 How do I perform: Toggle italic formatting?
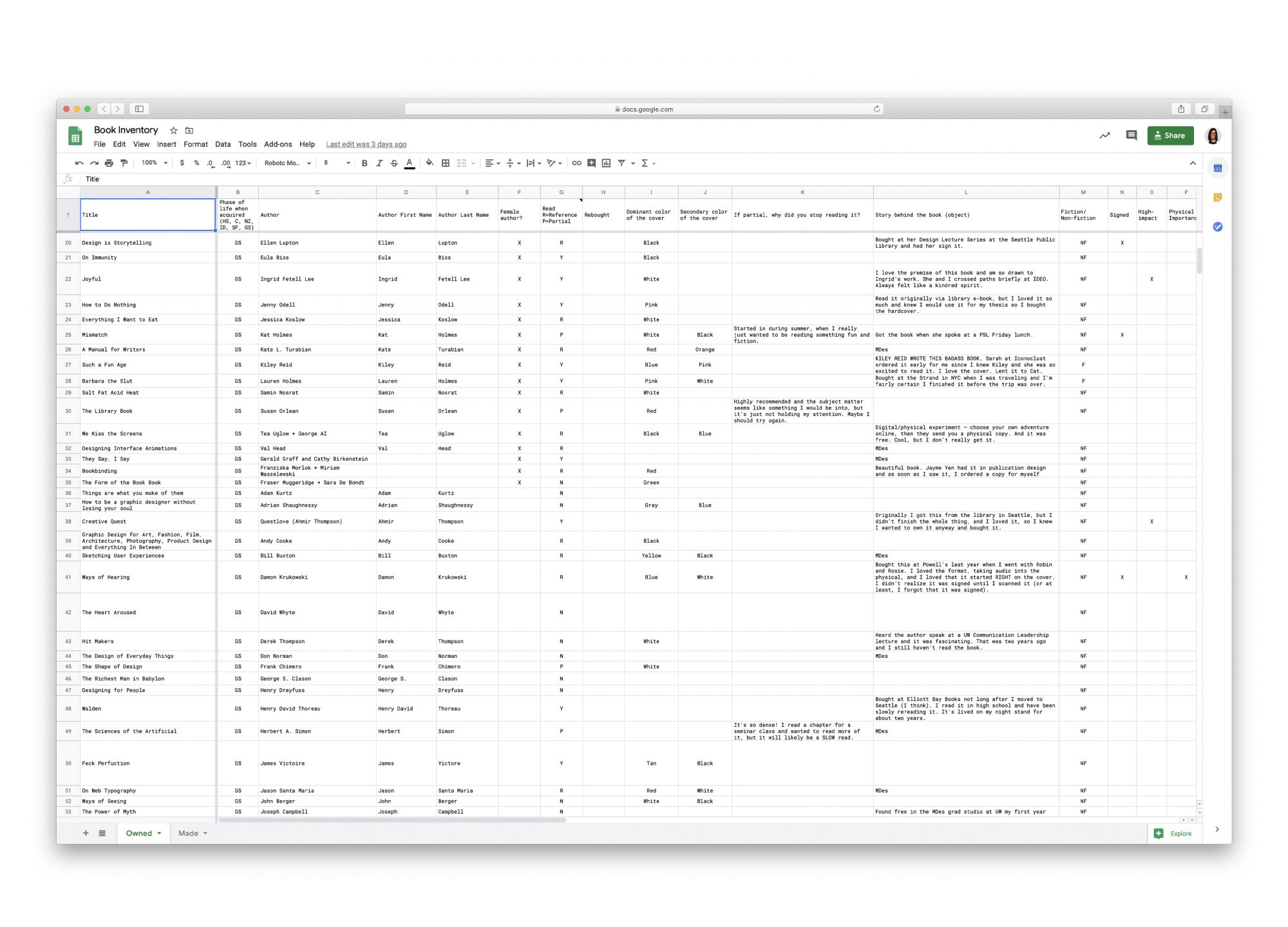[379, 163]
